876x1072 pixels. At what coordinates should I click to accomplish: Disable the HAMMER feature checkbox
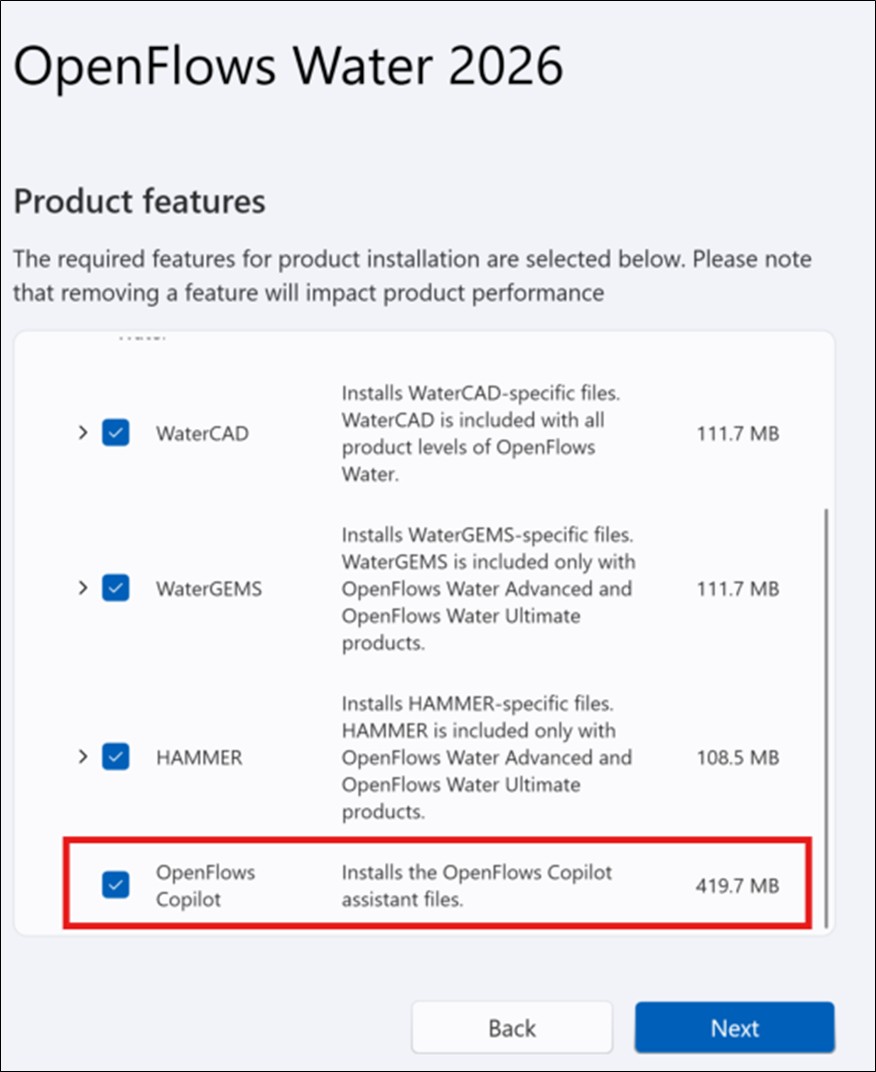pyautogui.click(x=116, y=757)
